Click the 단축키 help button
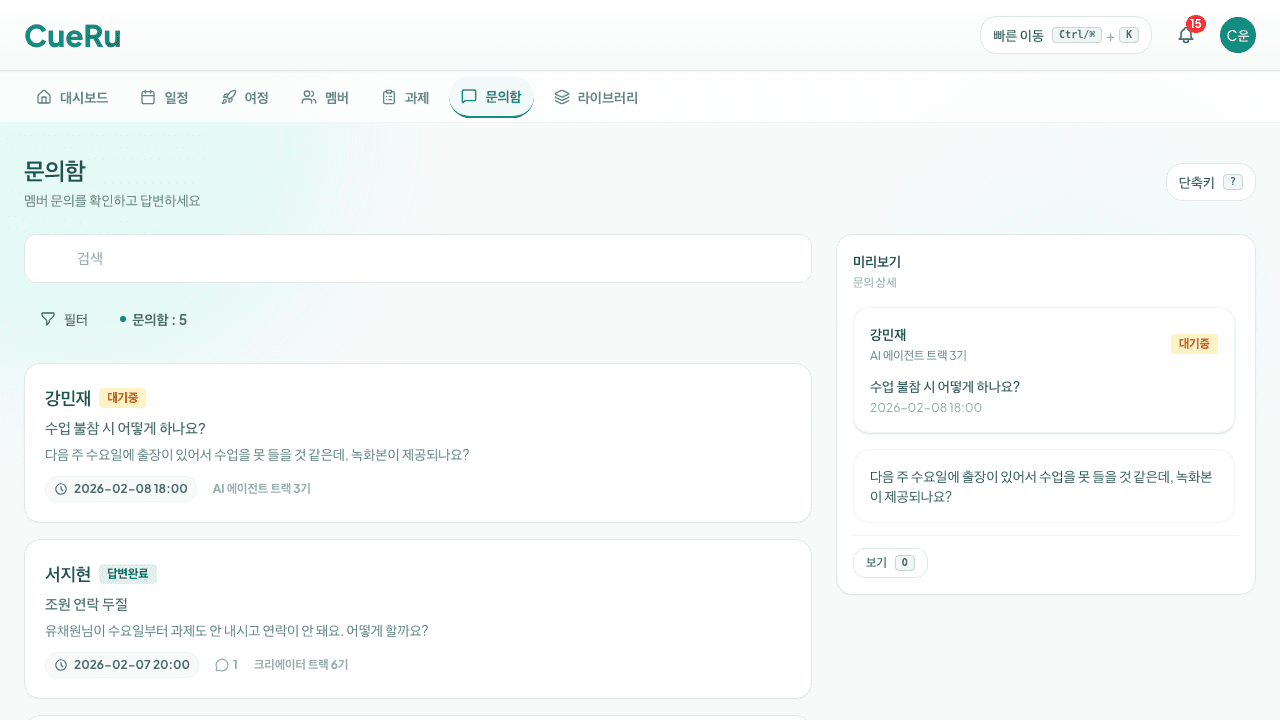The height and width of the screenshot is (720, 1280). (1210, 181)
